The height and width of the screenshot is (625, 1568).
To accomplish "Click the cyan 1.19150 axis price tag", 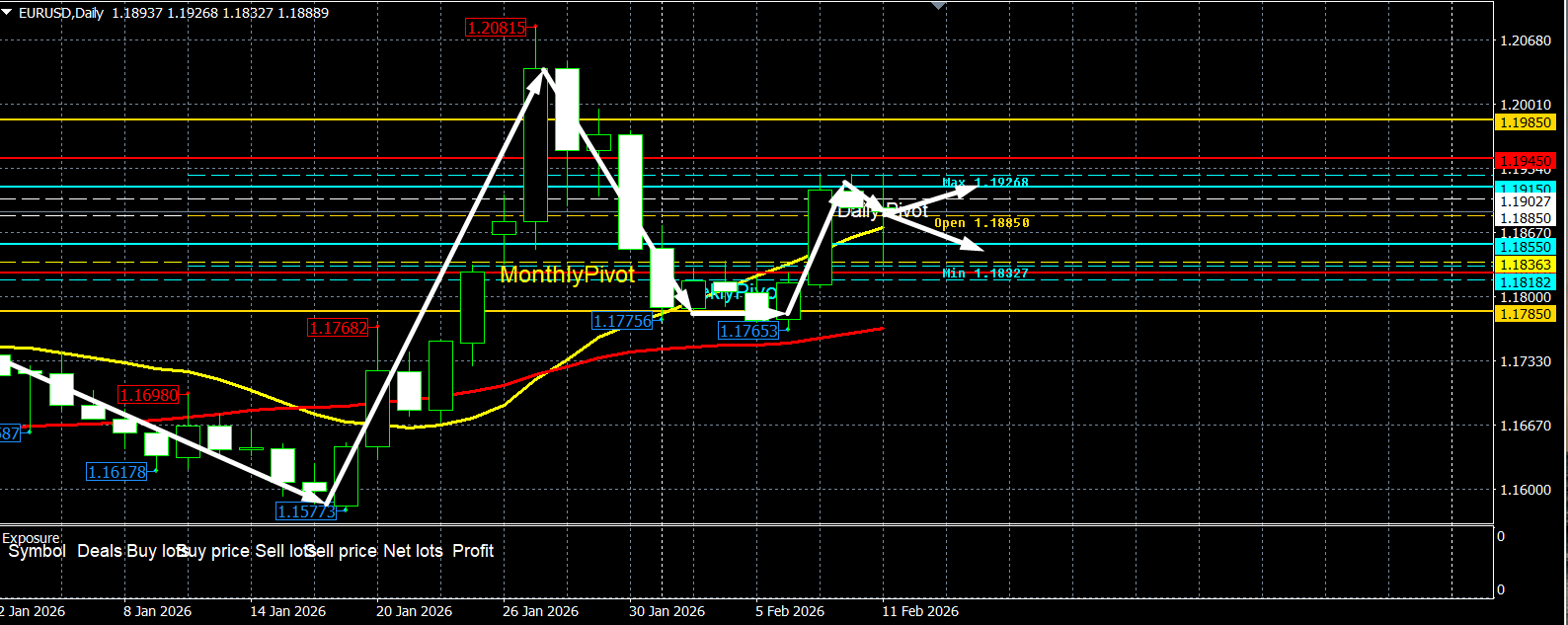I will [1527, 189].
